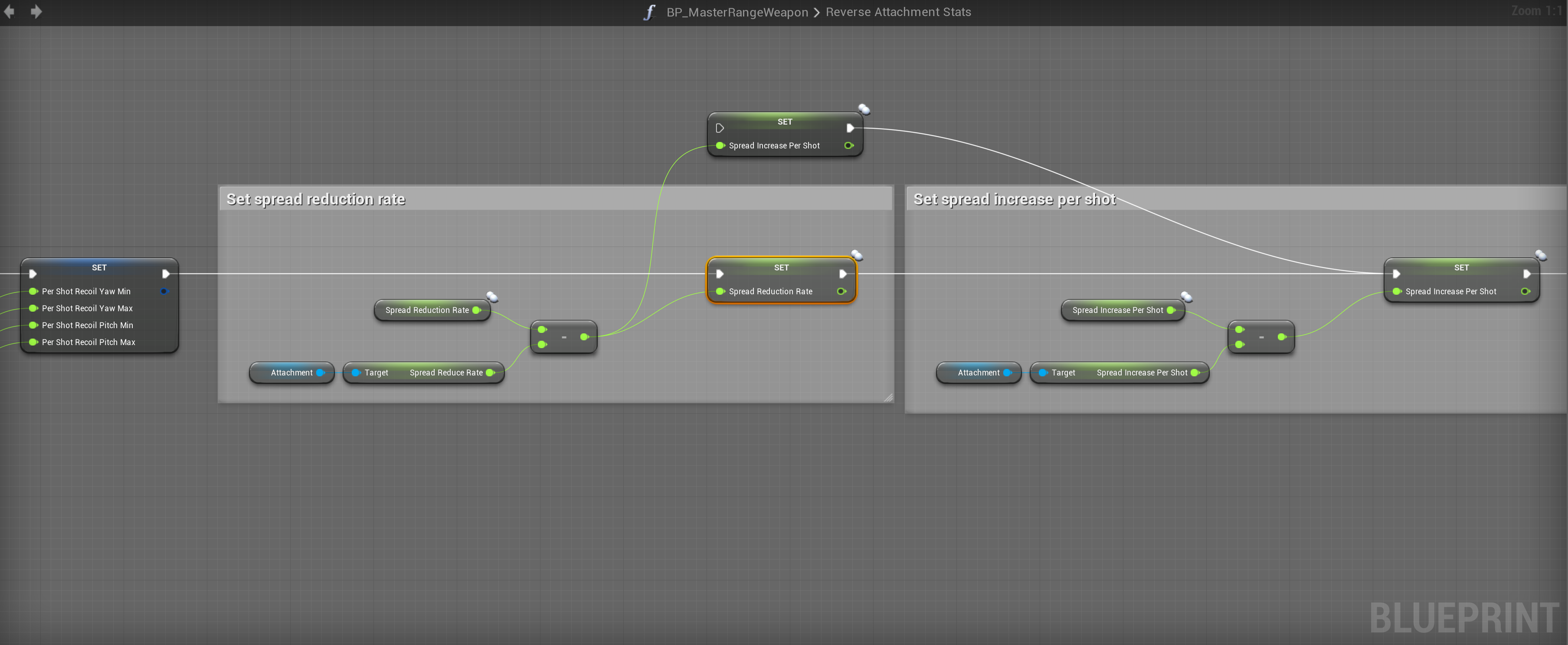The width and height of the screenshot is (1568, 645).
Task: Click BP_MasterRangeWeapon breadcrumb
Action: point(737,12)
